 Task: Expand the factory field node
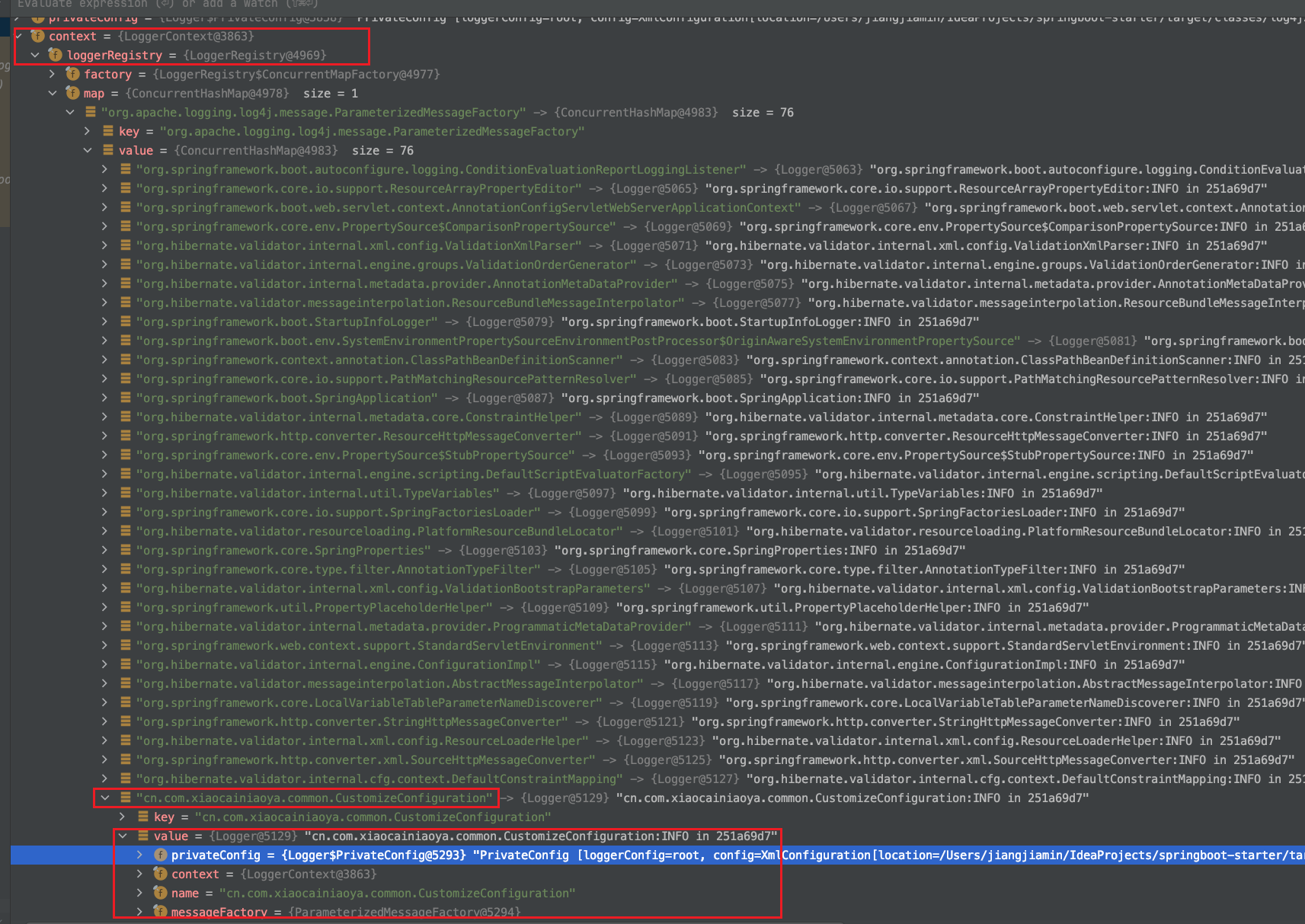tap(52, 74)
